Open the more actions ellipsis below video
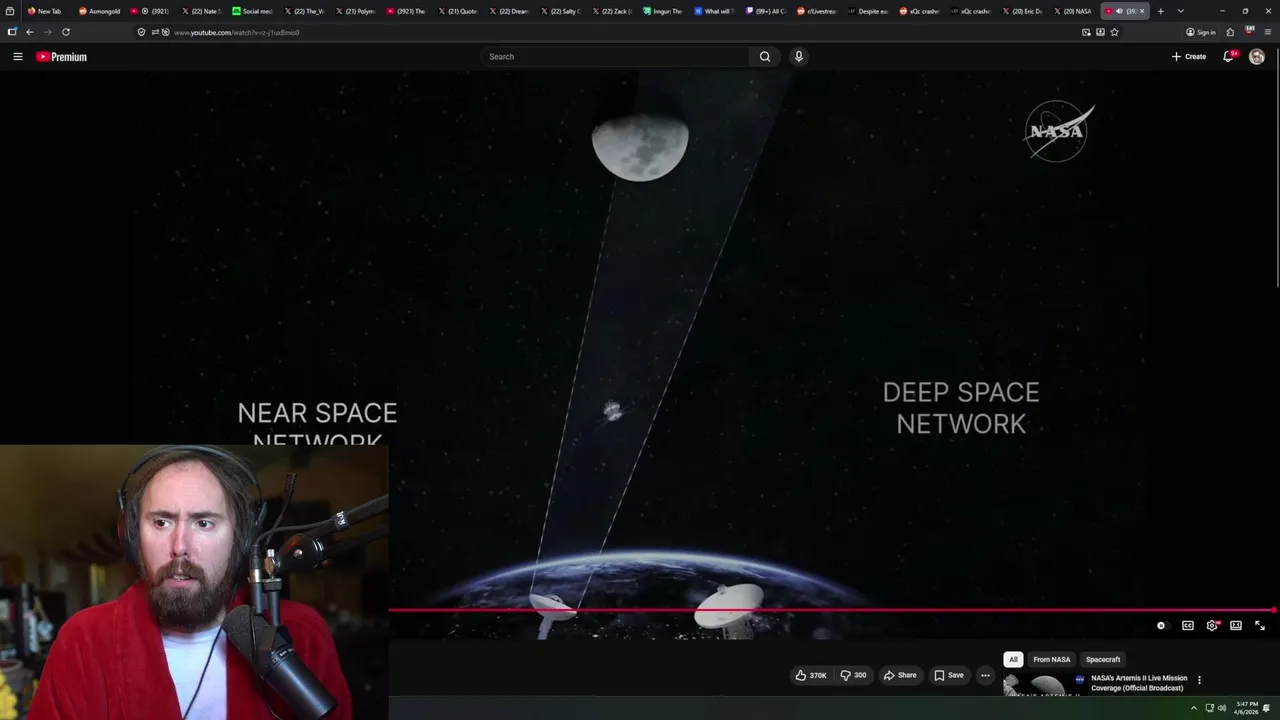1280x720 pixels. pos(985,676)
